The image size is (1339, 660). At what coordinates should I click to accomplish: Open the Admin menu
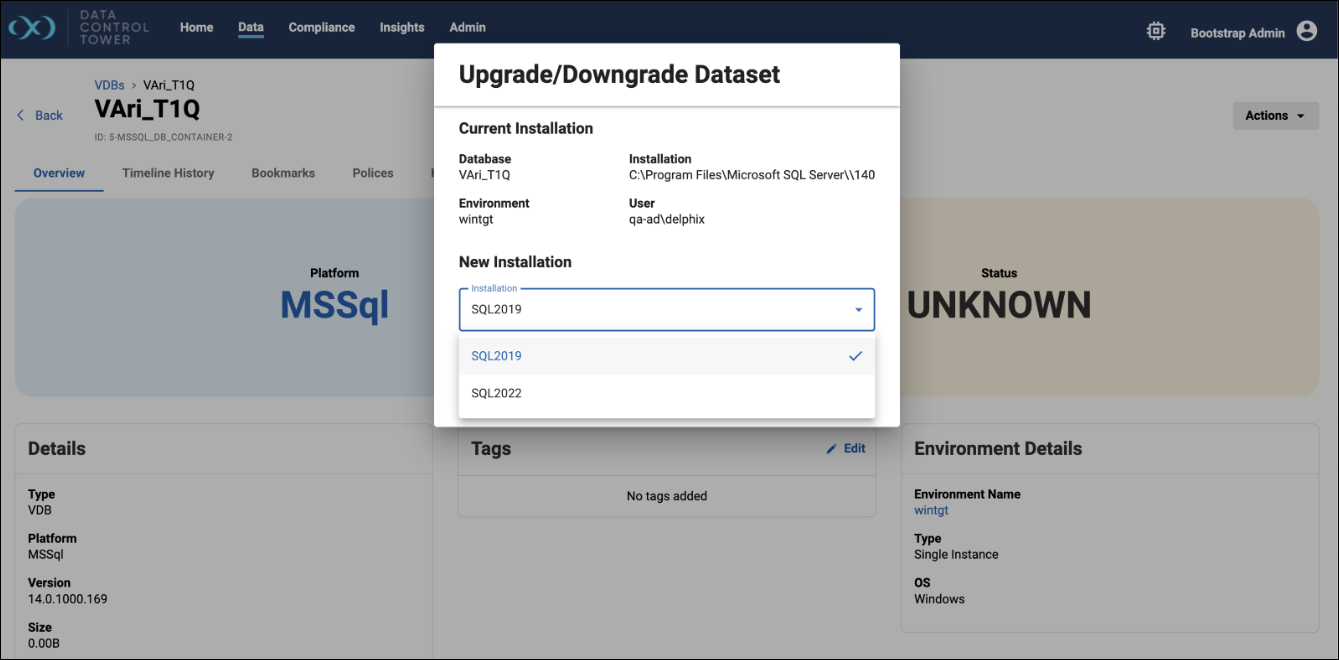click(x=467, y=28)
